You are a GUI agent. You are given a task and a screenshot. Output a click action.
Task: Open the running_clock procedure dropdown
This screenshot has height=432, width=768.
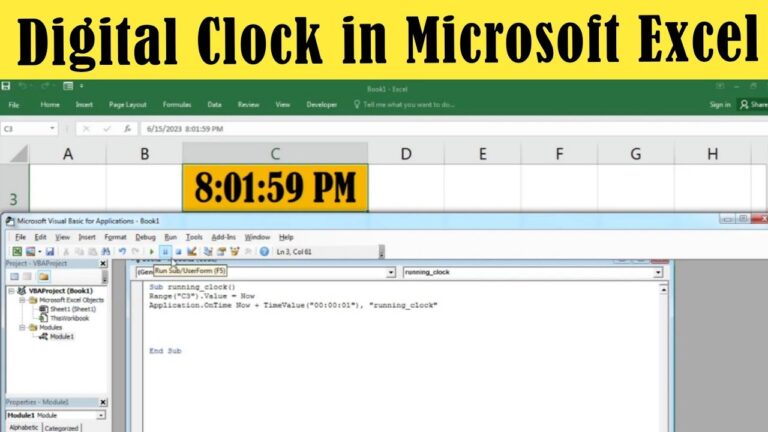(x=658, y=272)
